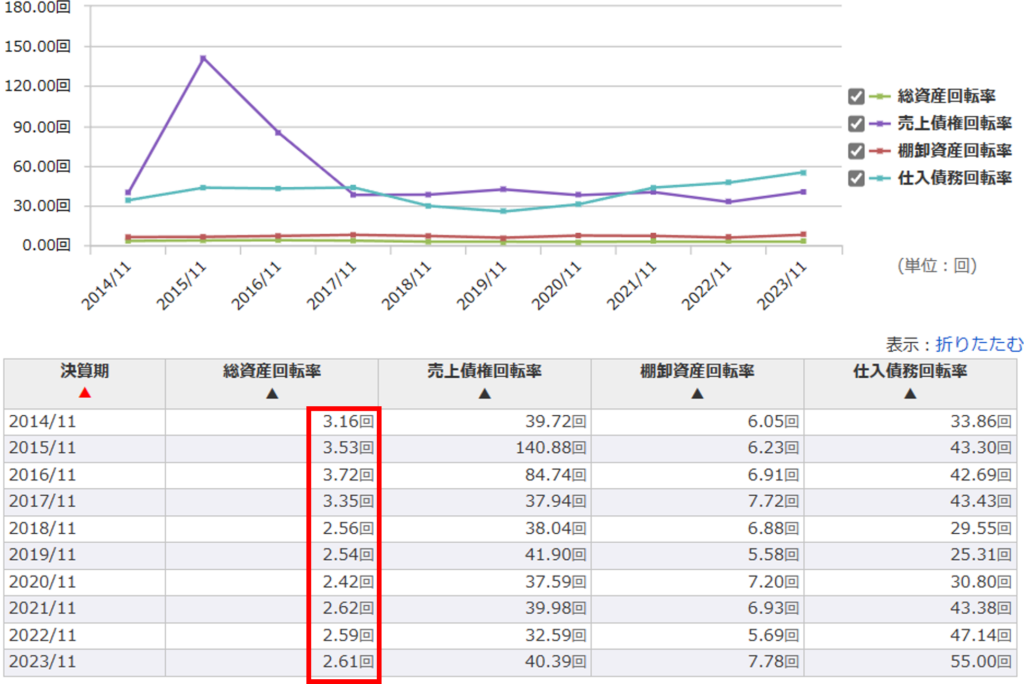Hide the 仕入債務回転率 series checkbox
This screenshot has width=1024, height=684.
coord(856,178)
